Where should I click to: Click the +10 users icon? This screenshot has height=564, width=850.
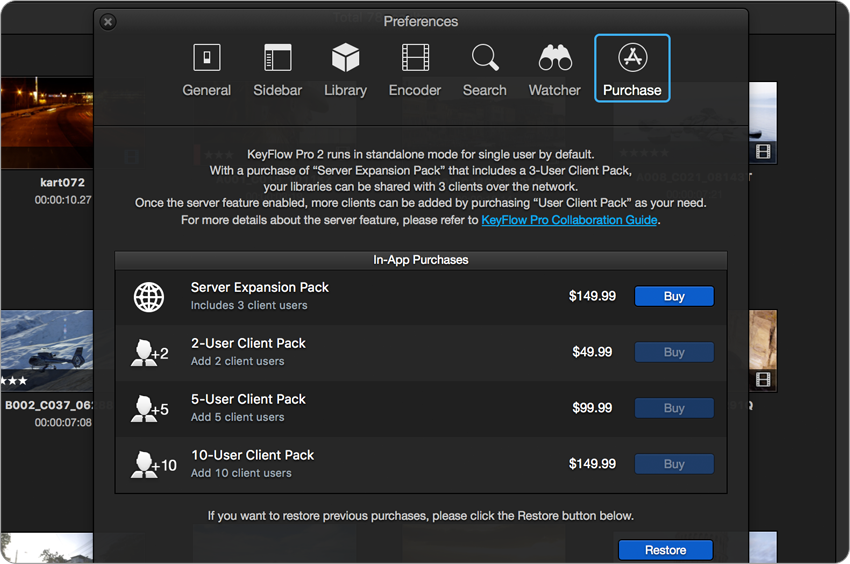click(153, 465)
